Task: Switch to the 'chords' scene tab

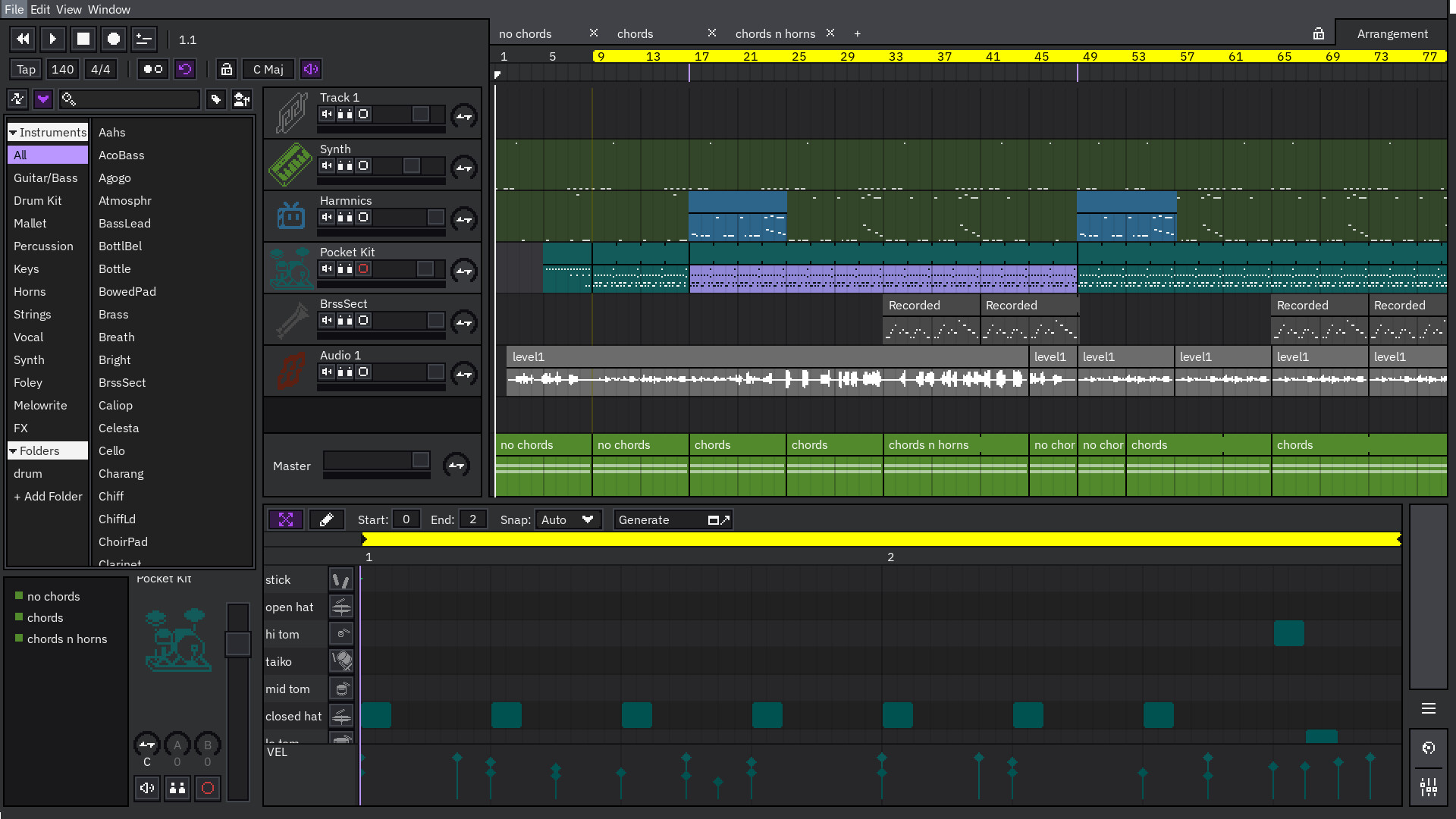Action: click(x=635, y=33)
